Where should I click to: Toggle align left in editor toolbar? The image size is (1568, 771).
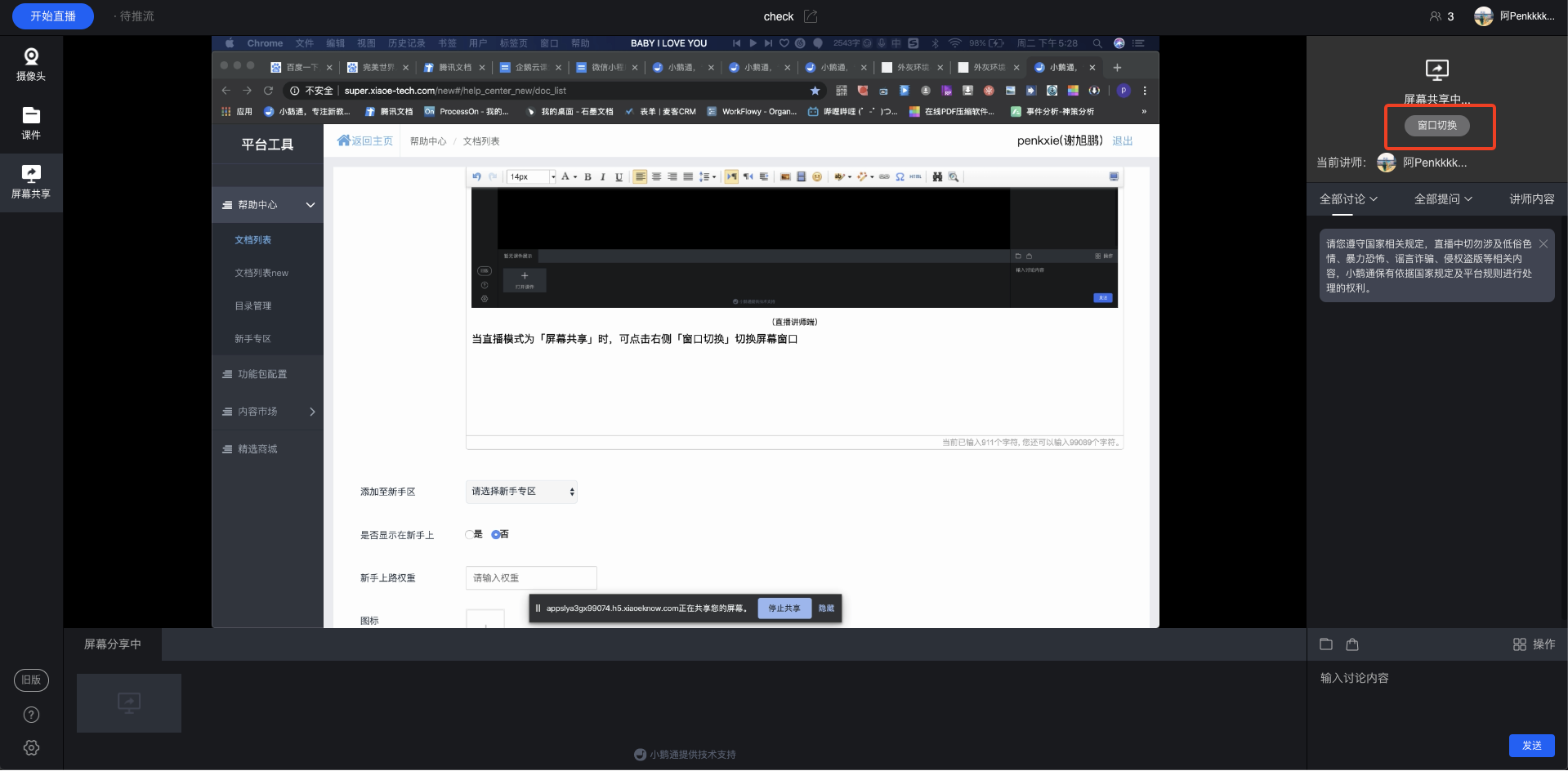[x=640, y=176]
